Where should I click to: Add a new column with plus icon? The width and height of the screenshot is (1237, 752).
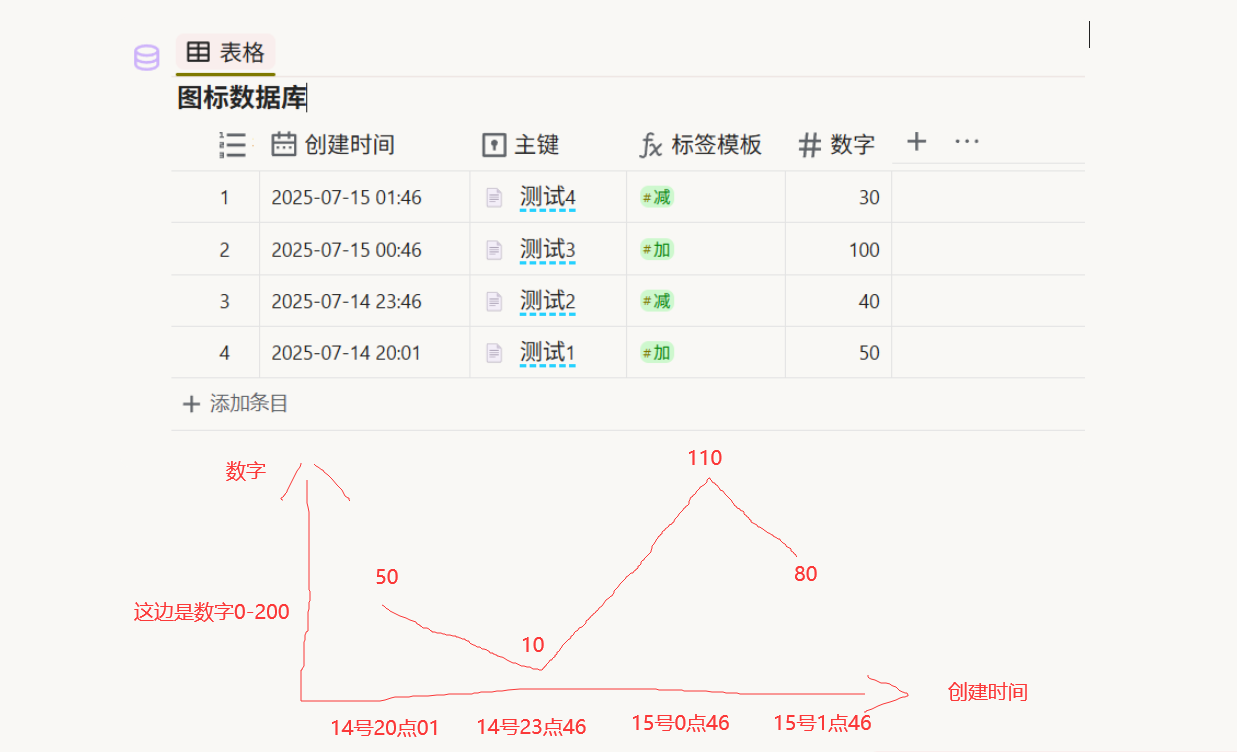click(917, 142)
